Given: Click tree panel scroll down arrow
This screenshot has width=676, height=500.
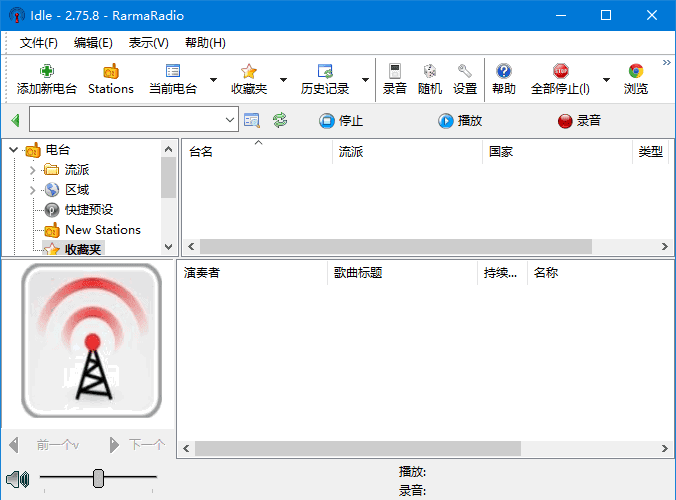Looking at the screenshot, I should (169, 247).
